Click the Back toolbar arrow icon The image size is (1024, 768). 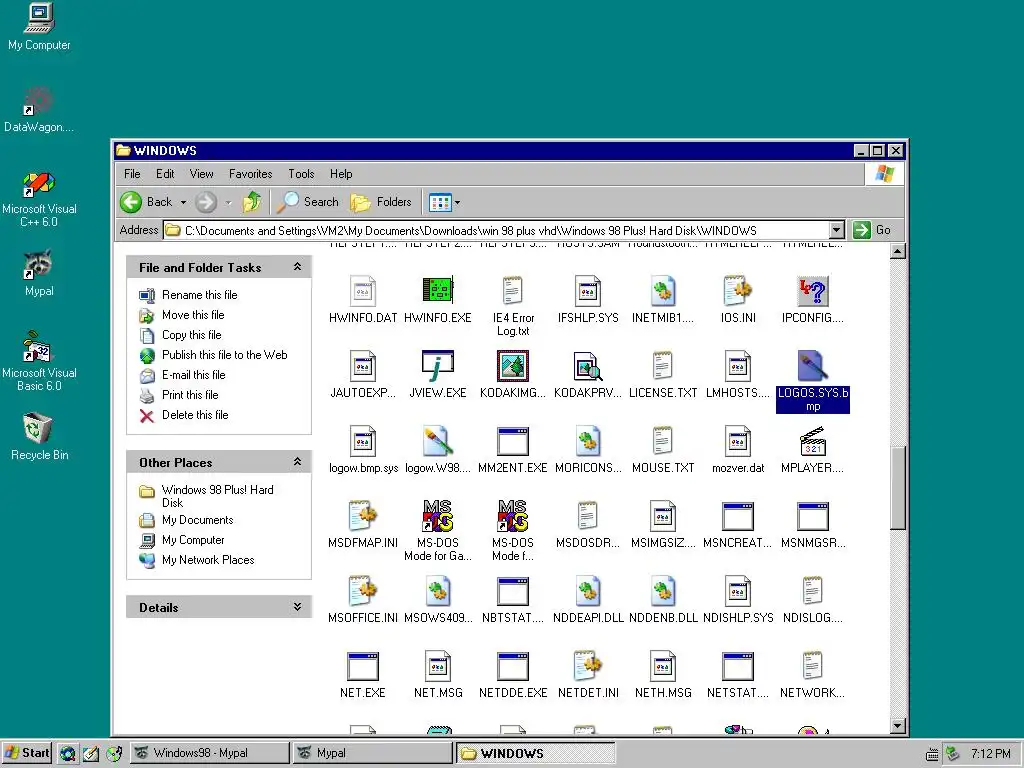tap(131, 202)
